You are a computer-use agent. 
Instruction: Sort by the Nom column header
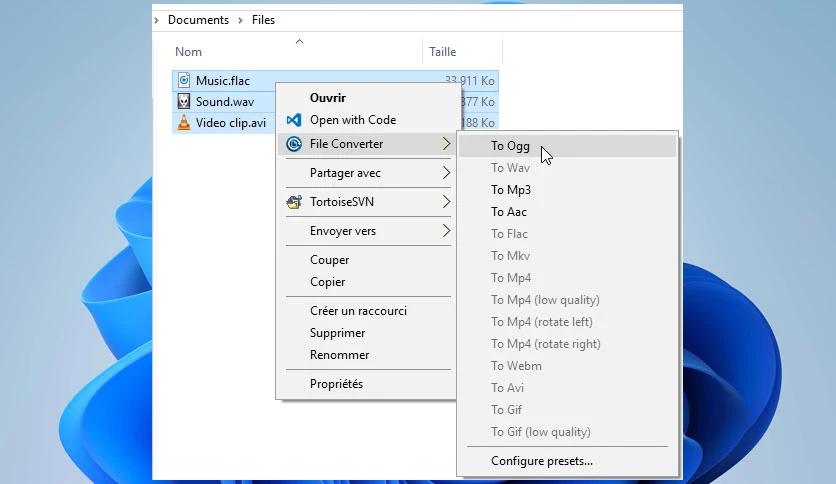click(x=188, y=52)
